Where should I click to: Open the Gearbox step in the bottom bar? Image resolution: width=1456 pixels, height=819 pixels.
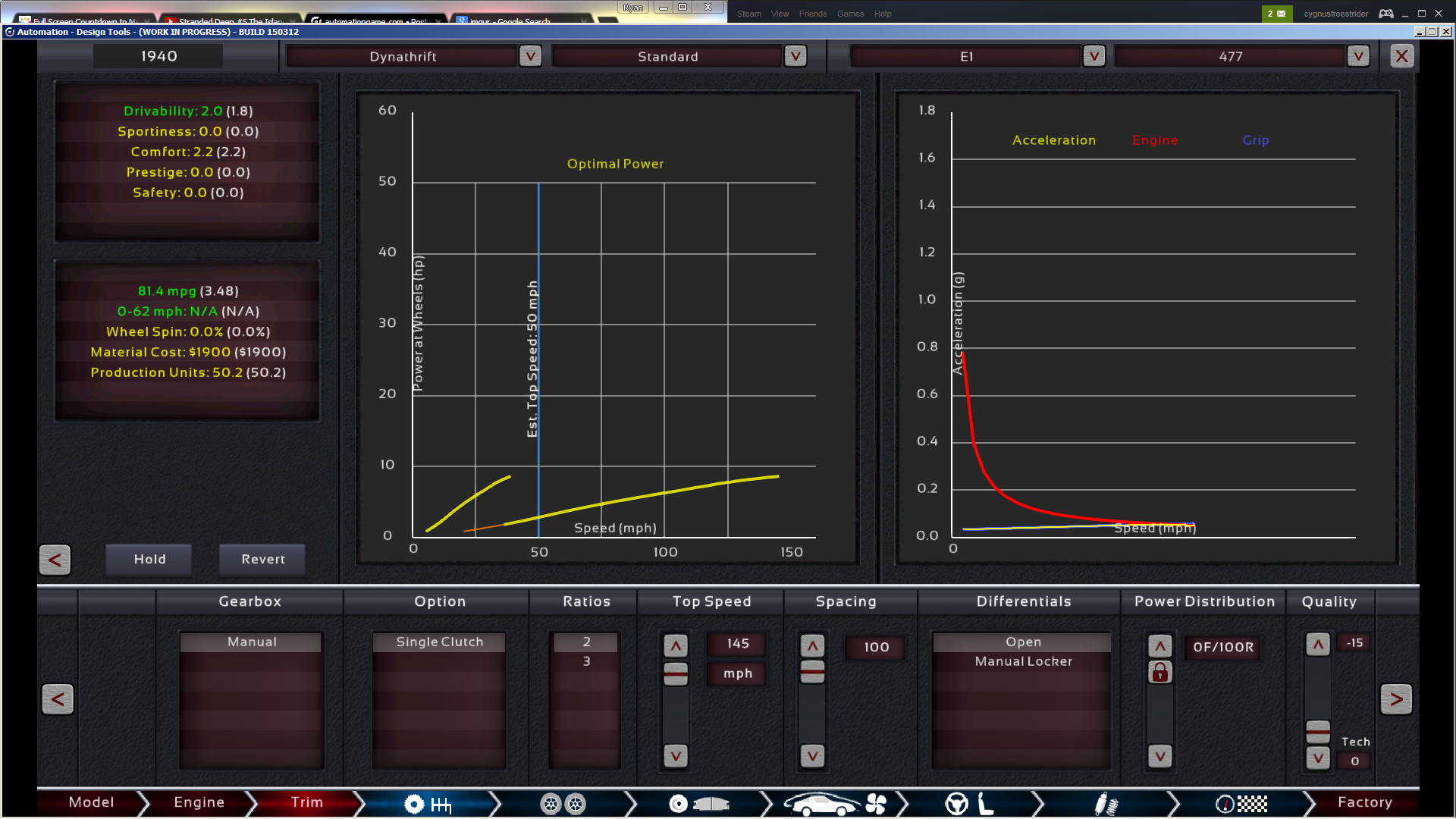click(428, 804)
